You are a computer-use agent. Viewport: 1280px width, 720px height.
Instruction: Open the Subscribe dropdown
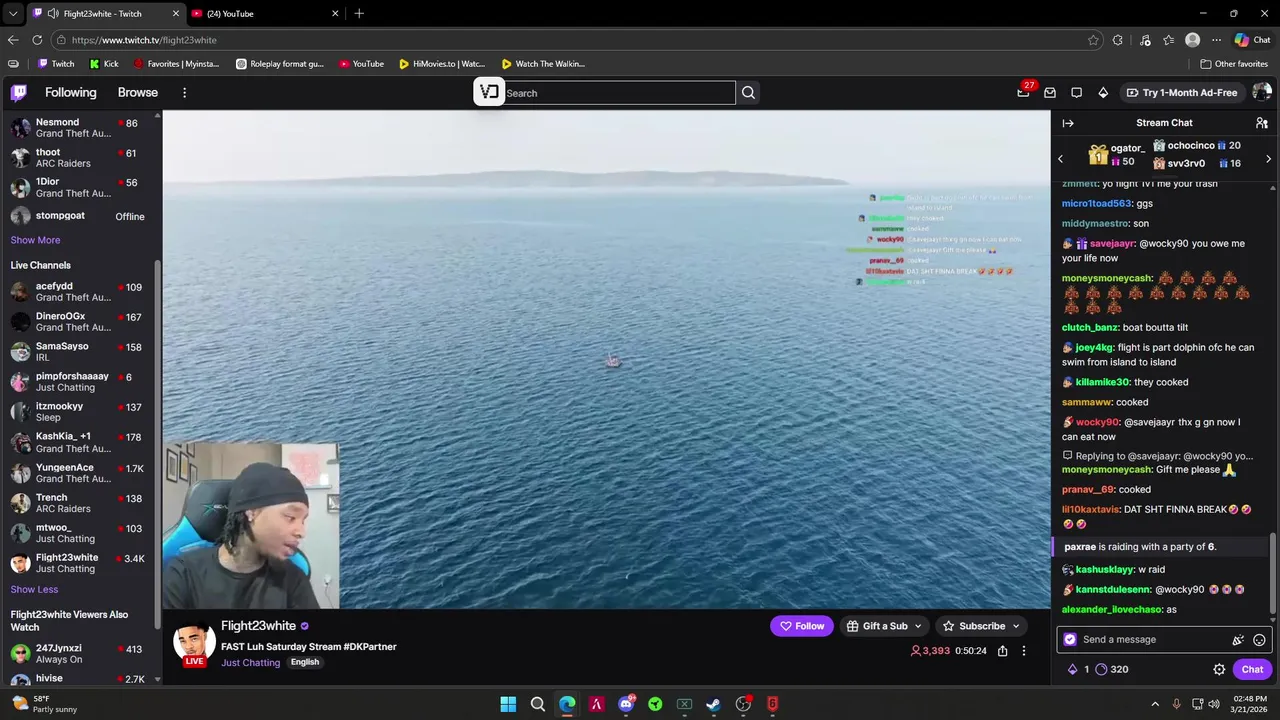click(982, 626)
